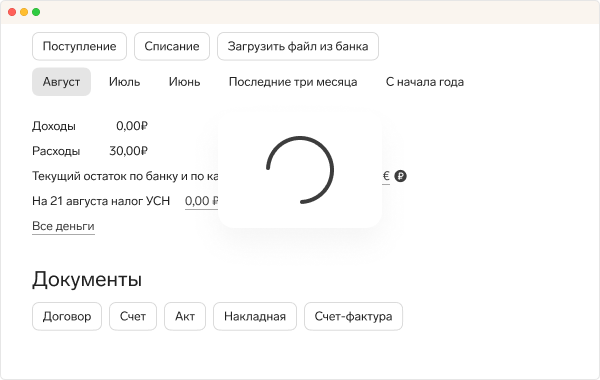Create a Счет-фактура document
600x380 pixels.
(353, 316)
